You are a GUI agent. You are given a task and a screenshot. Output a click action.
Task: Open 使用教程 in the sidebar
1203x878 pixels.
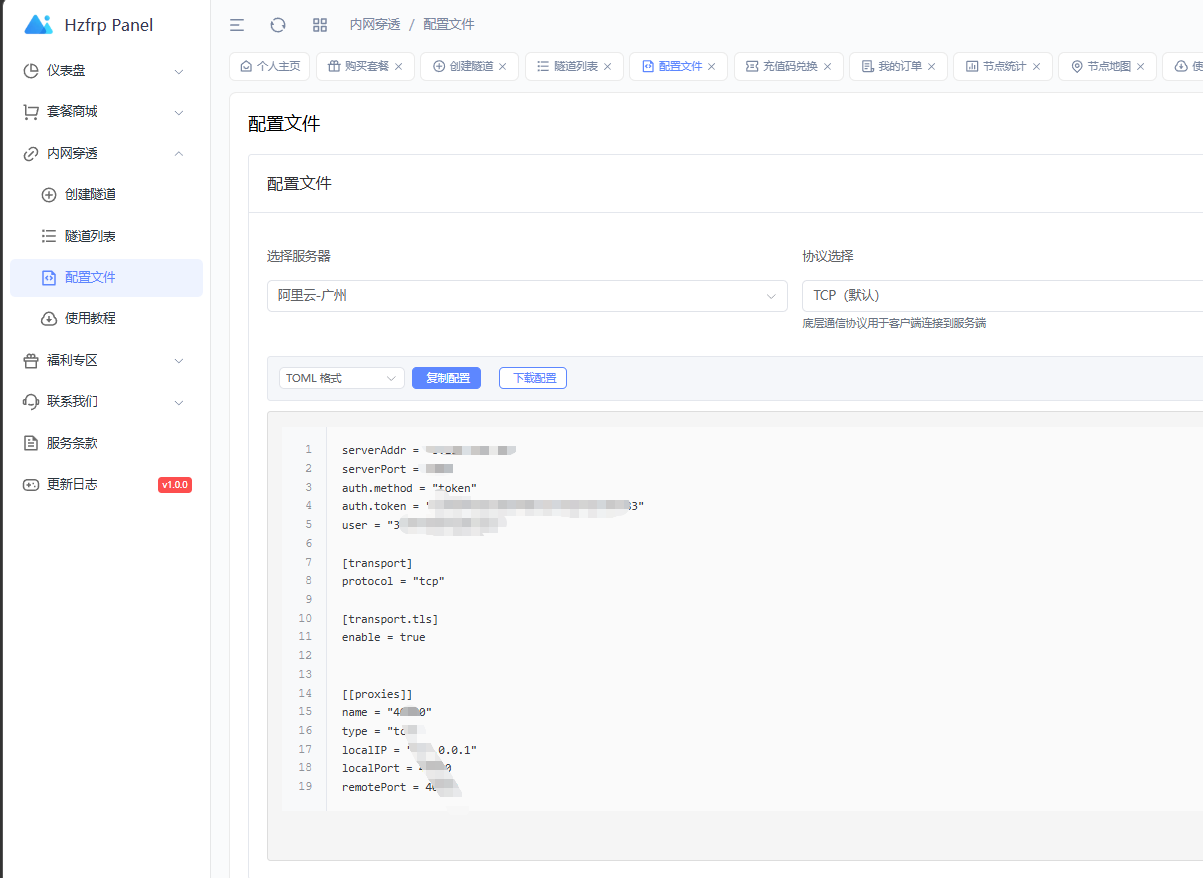click(x=106, y=319)
